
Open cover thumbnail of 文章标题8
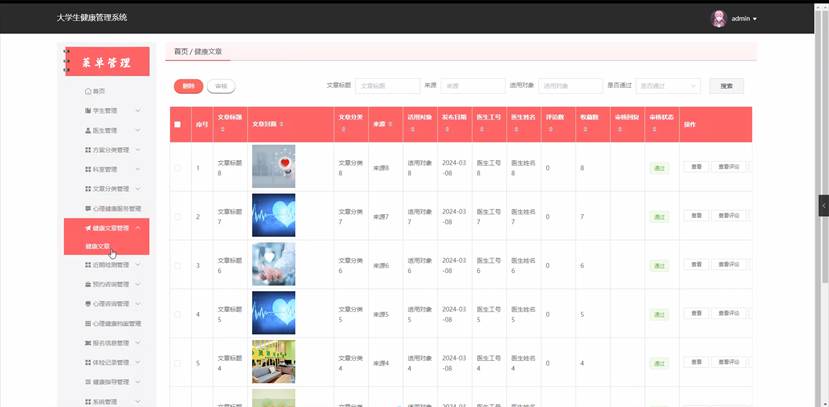click(273, 166)
